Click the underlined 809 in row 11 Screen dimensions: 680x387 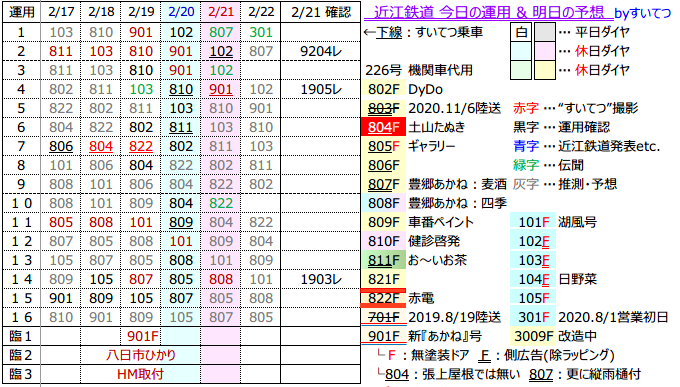pyautogui.click(x=181, y=222)
